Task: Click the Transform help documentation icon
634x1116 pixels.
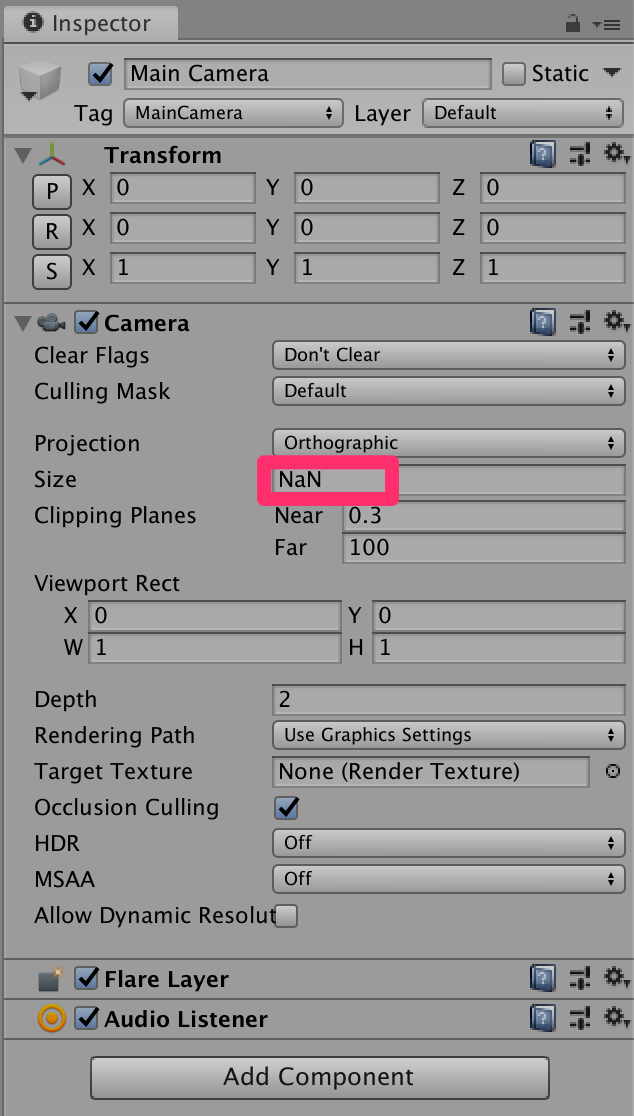Action: 542,154
